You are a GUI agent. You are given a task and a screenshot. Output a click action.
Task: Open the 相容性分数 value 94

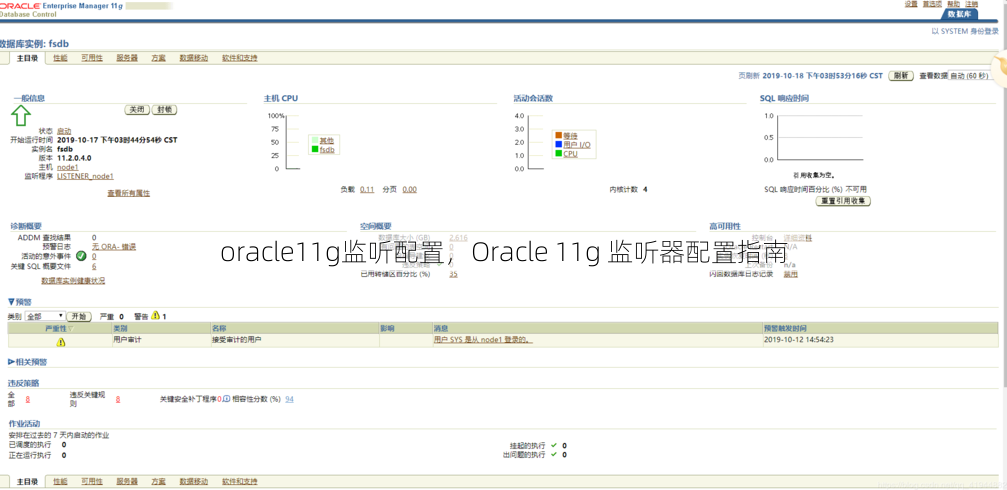click(290, 399)
